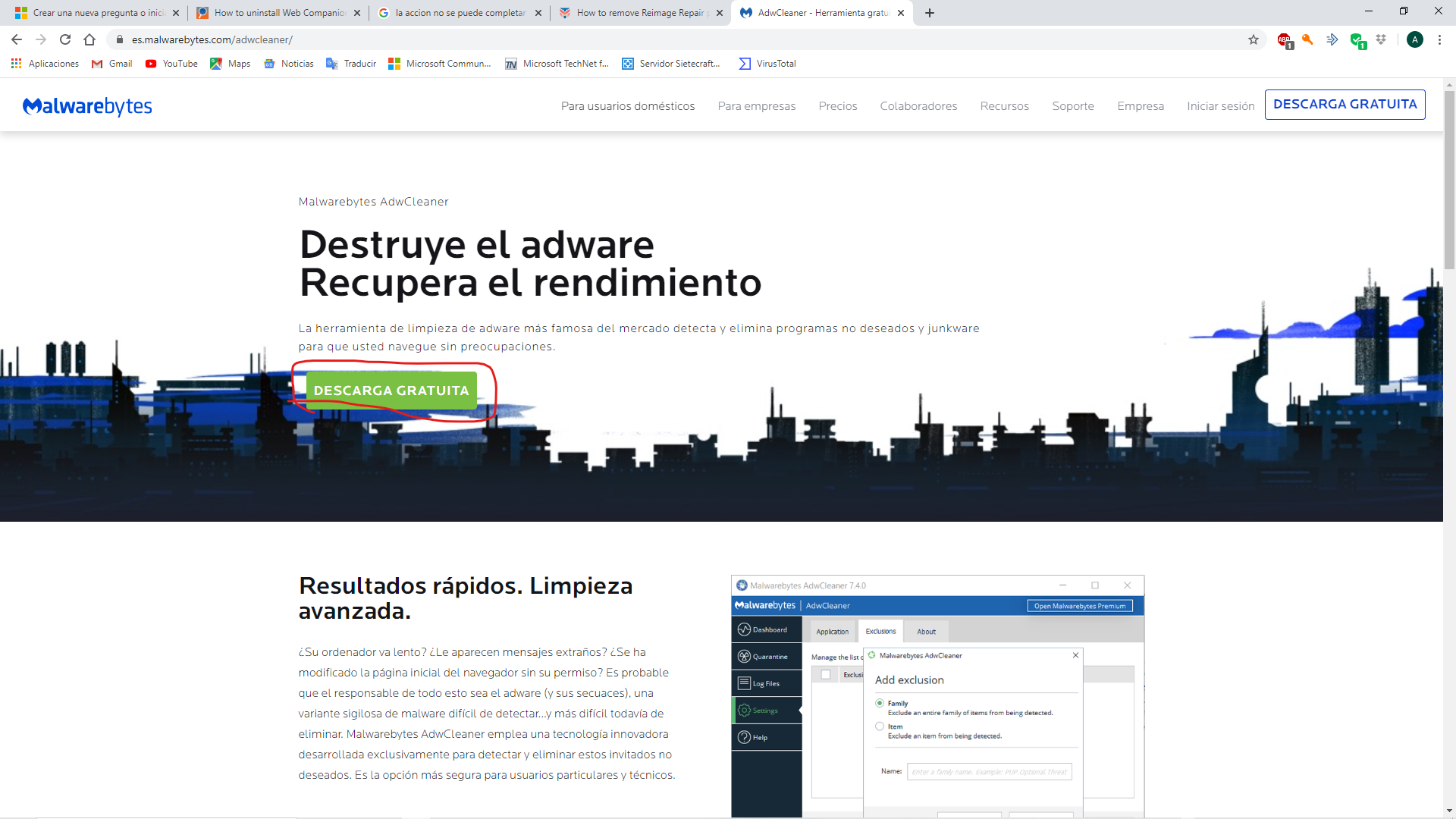Open the Microsoft Community bookmark

click(440, 64)
